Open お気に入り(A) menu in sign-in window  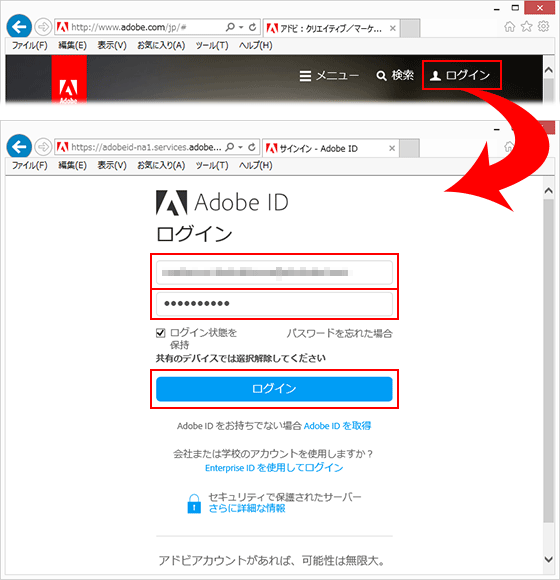[x=161, y=165]
